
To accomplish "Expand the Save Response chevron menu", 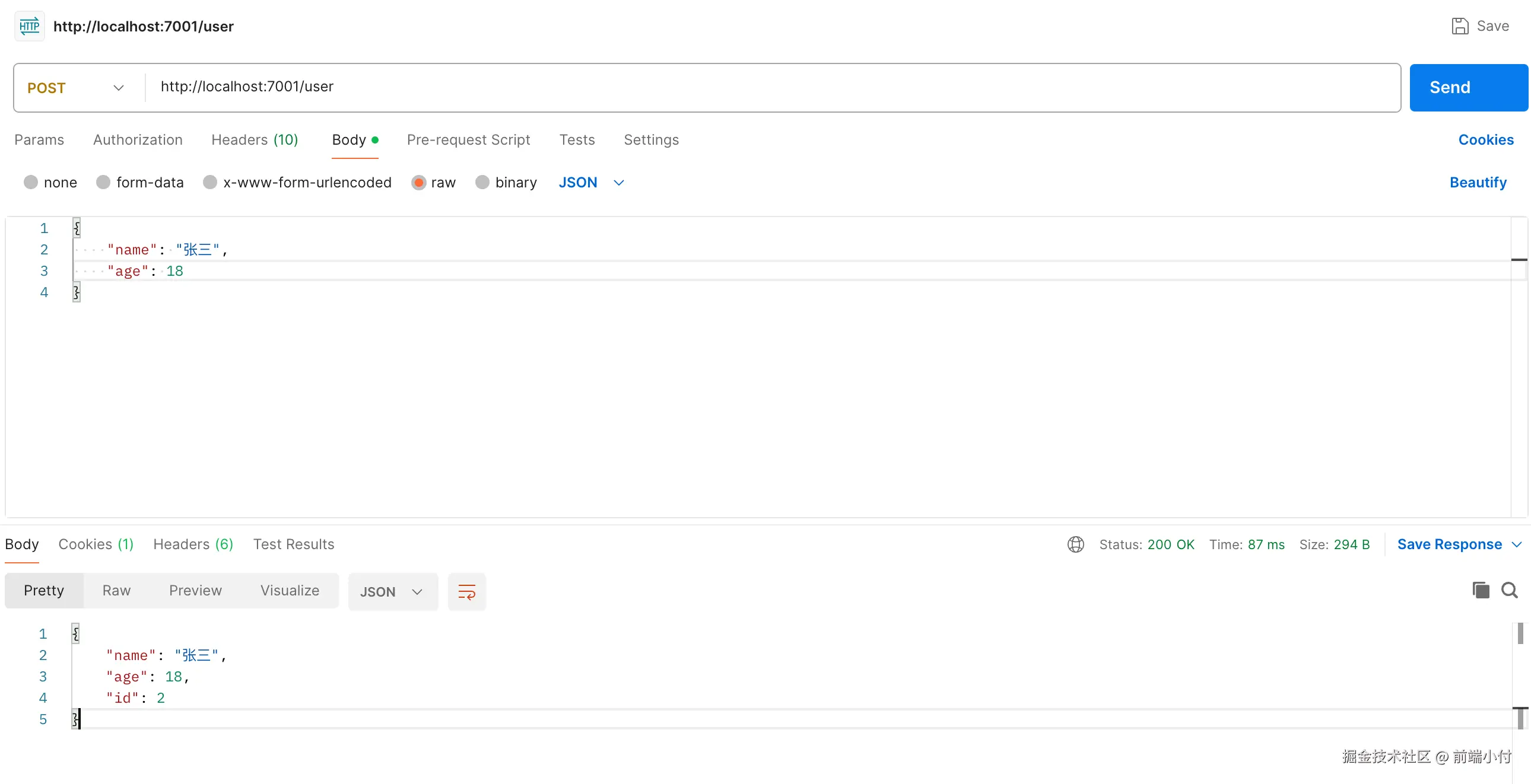I will pos(1516,544).
